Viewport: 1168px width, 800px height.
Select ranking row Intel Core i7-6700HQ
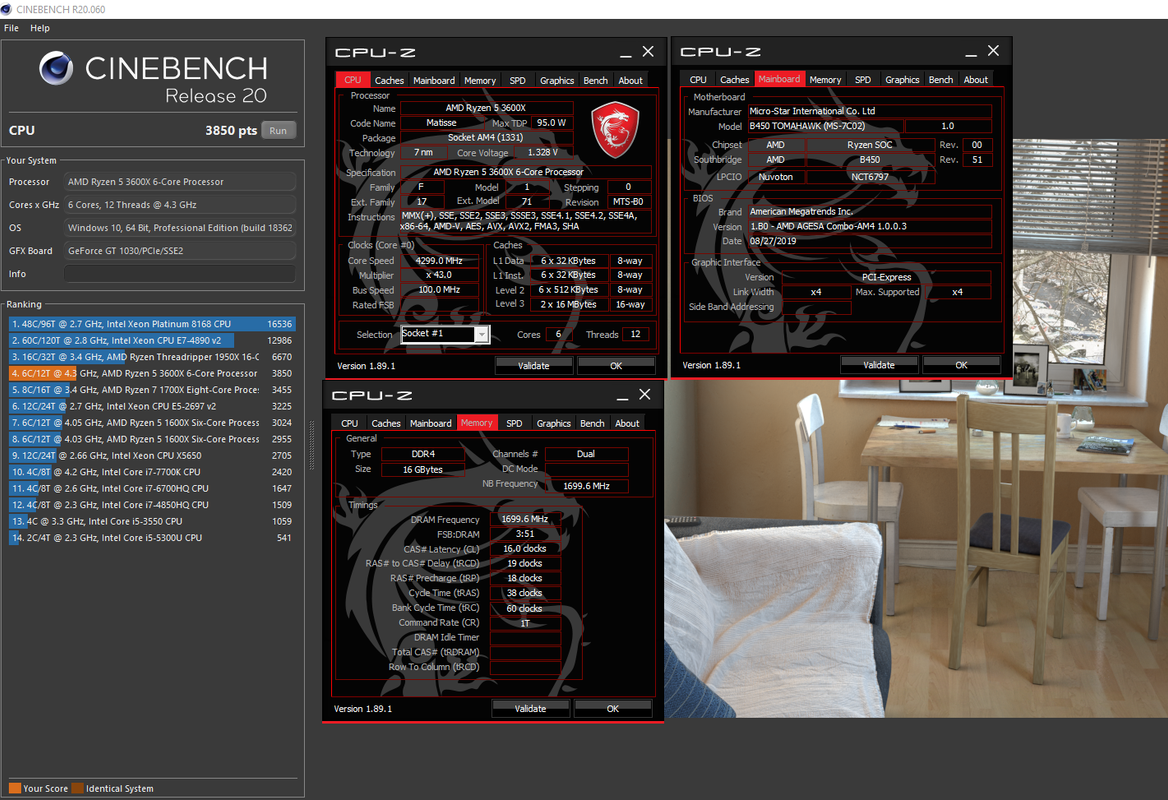(152, 488)
